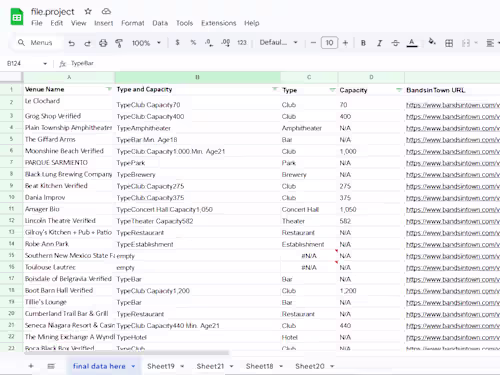Open the text color picker
Viewport: 500px width, 375px height.
tap(412, 43)
